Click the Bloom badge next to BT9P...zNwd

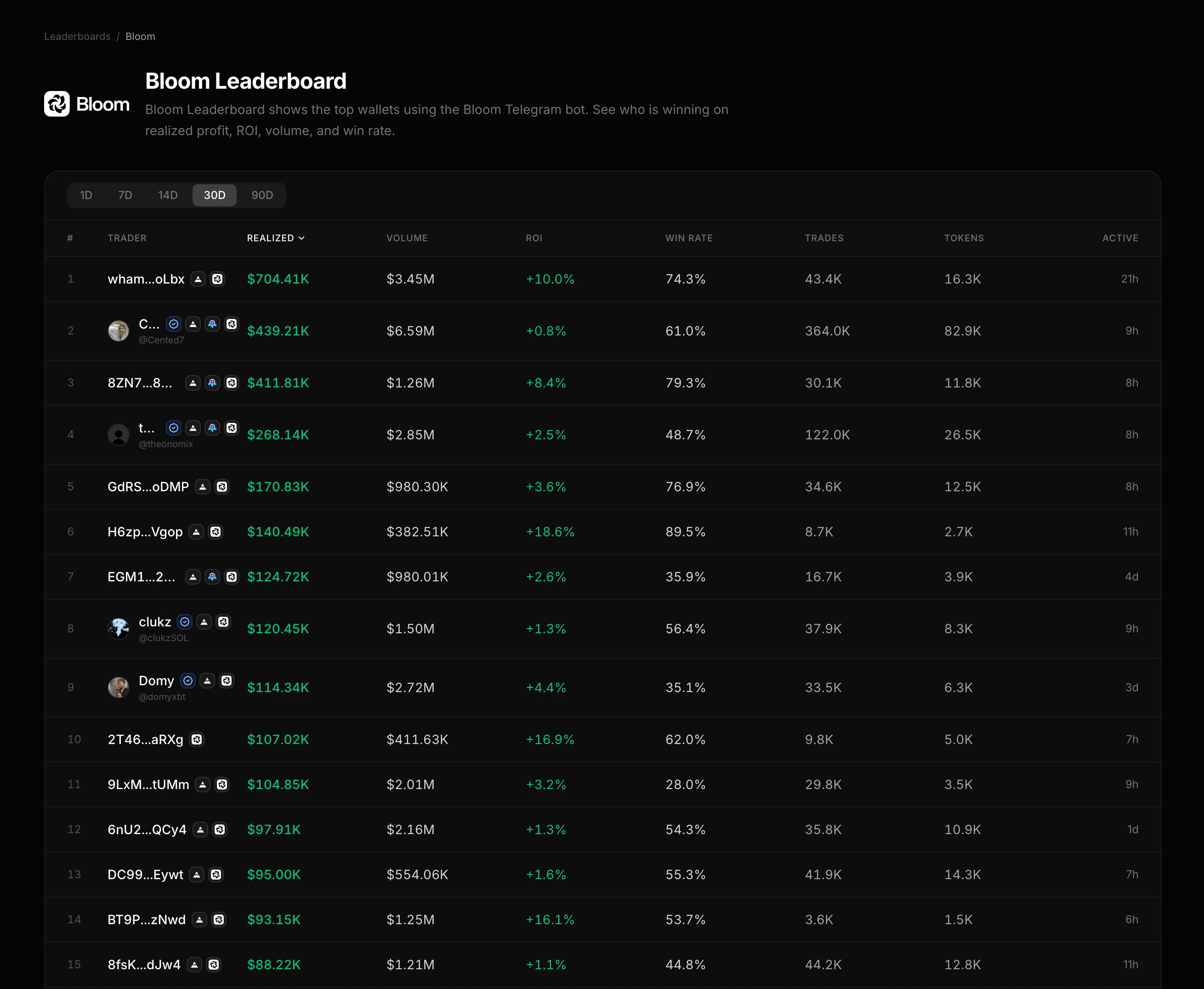point(219,920)
